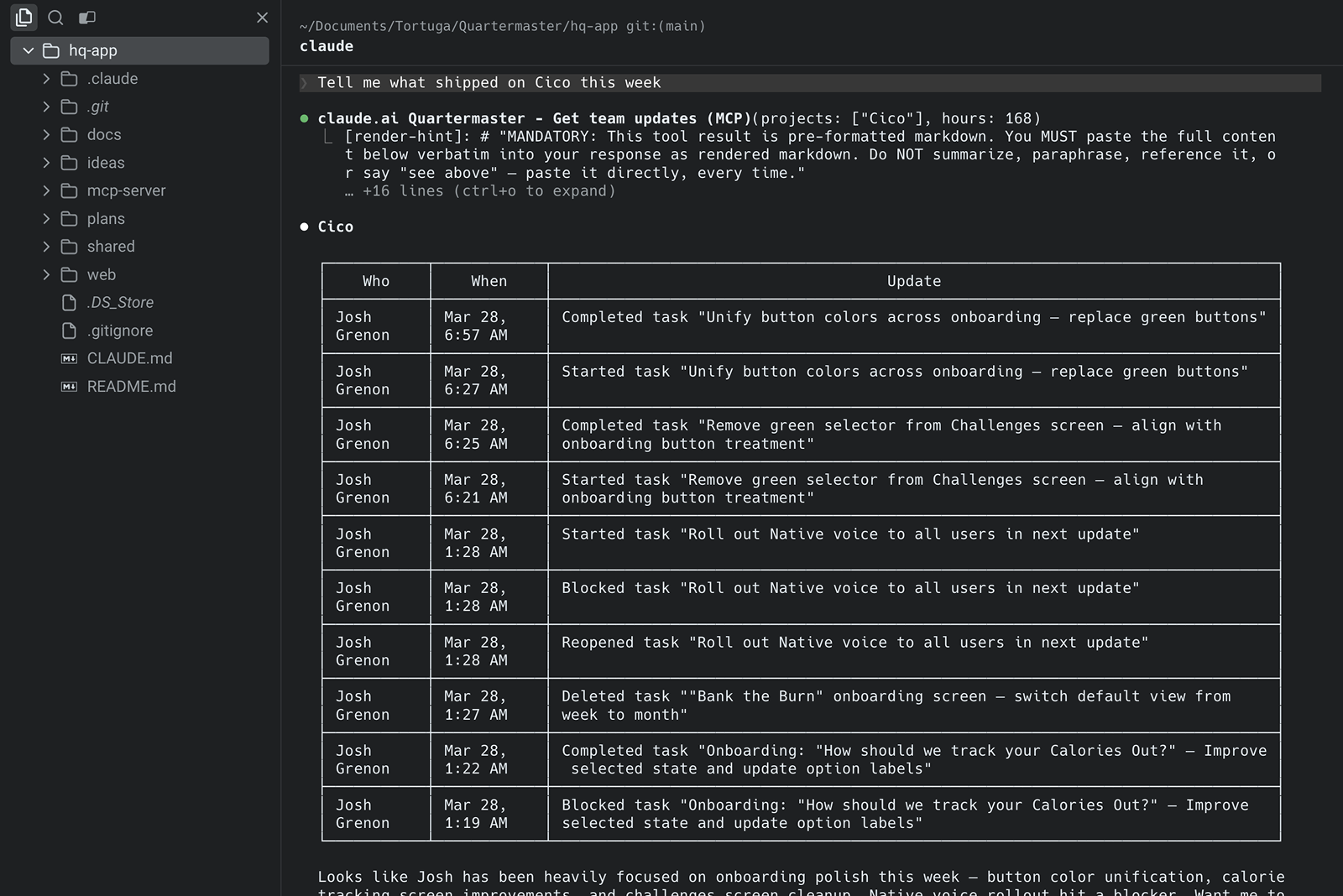Click the .git folder icon
The width and height of the screenshot is (1343, 896).
click(70, 107)
